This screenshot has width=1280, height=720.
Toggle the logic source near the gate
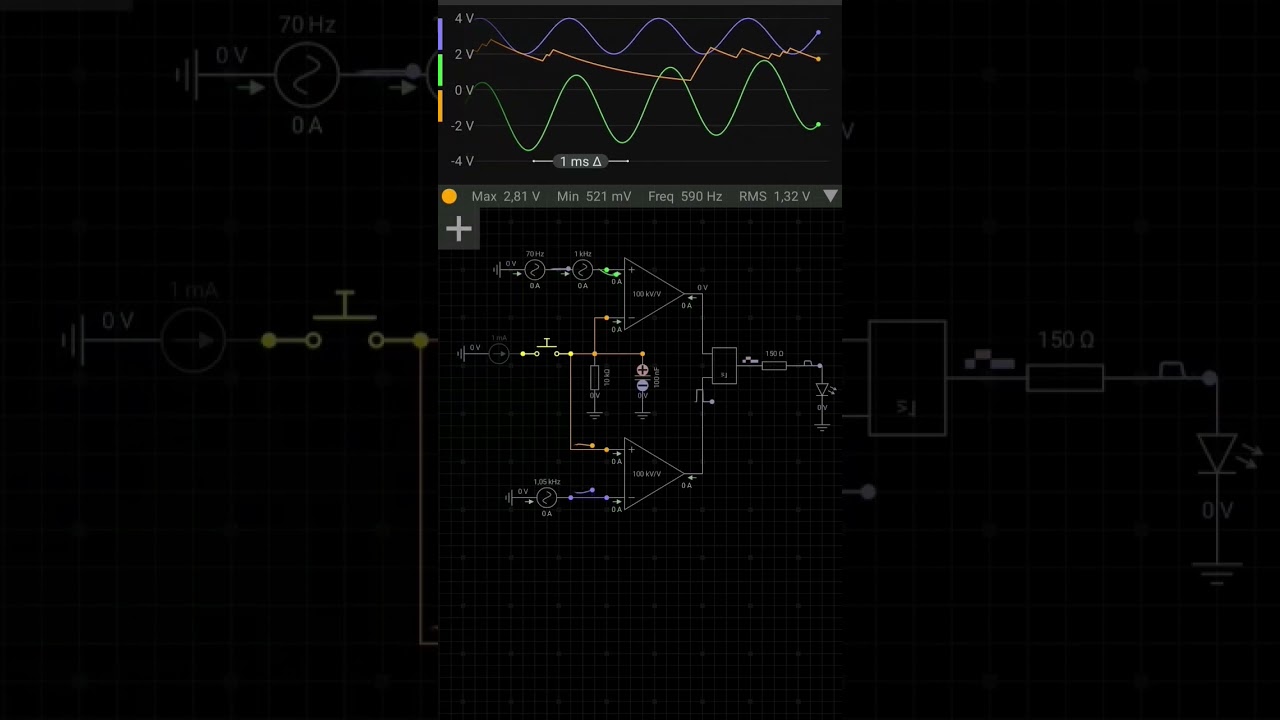click(x=704, y=398)
